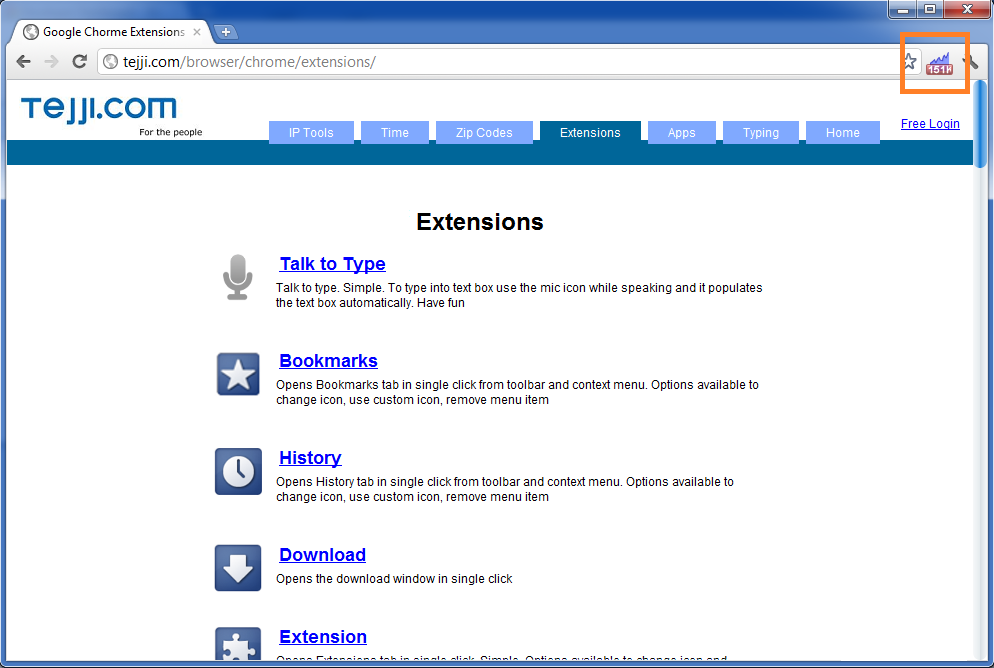Viewport: 994px width, 668px height.
Task: Bookmark this page with the star icon
Action: click(x=909, y=61)
